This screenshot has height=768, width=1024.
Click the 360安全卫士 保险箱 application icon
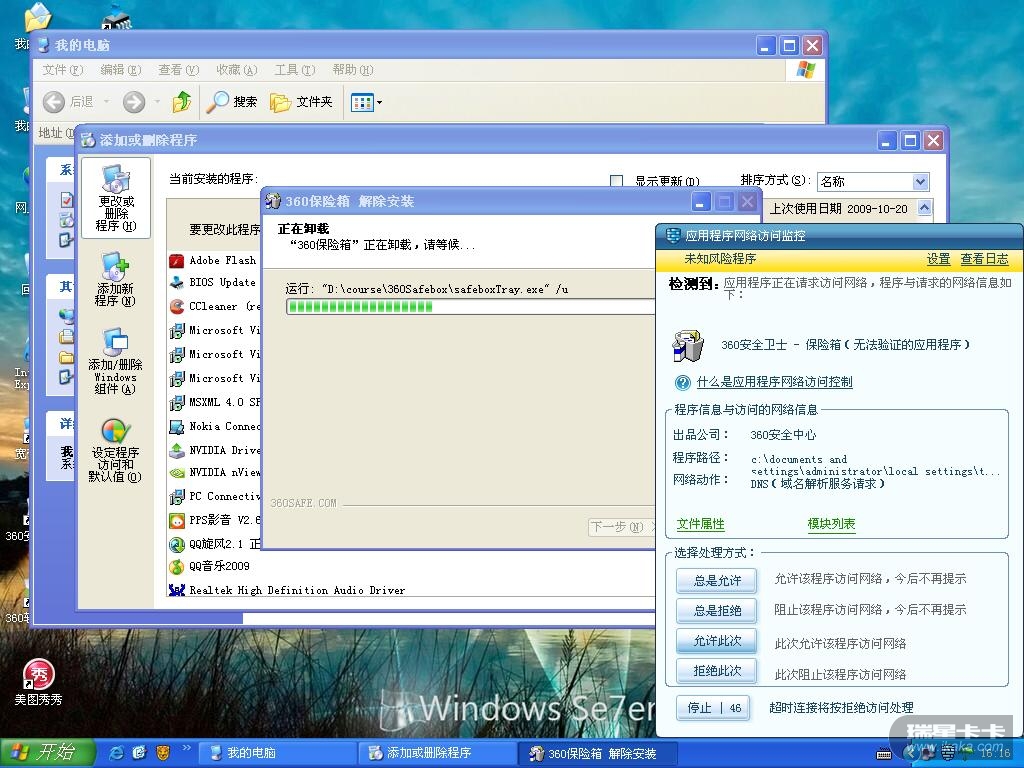[x=688, y=345]
